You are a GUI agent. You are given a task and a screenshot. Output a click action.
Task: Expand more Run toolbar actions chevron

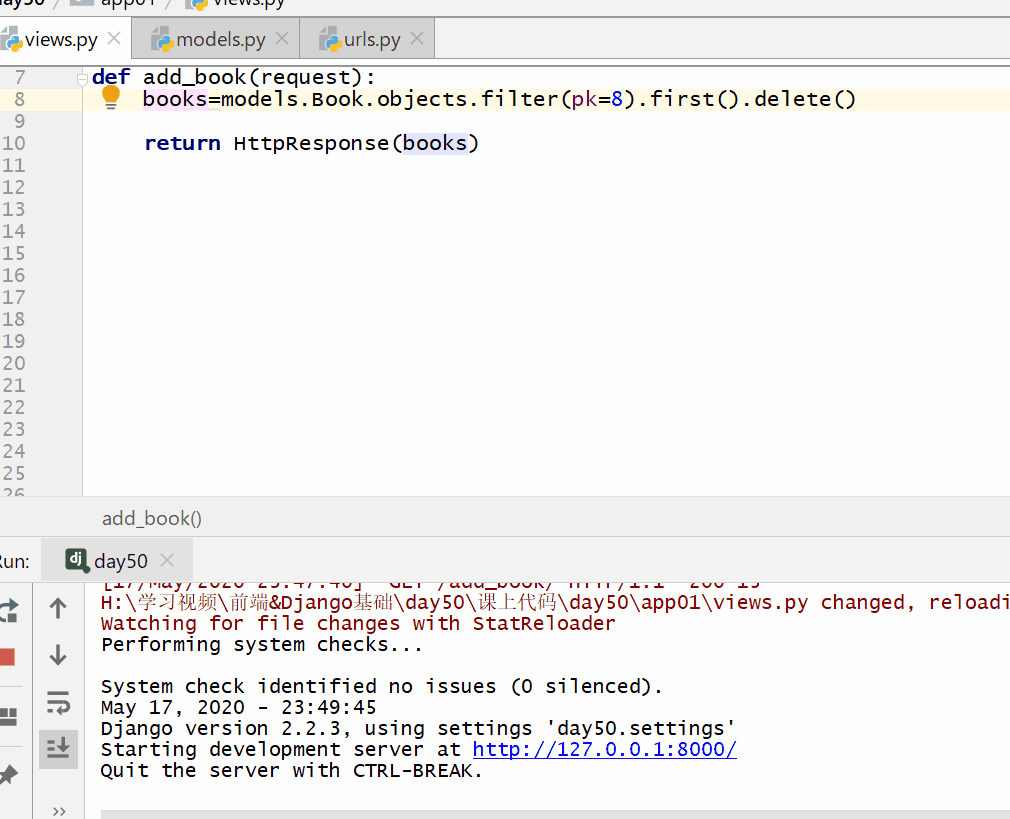[x=58, y=810]
